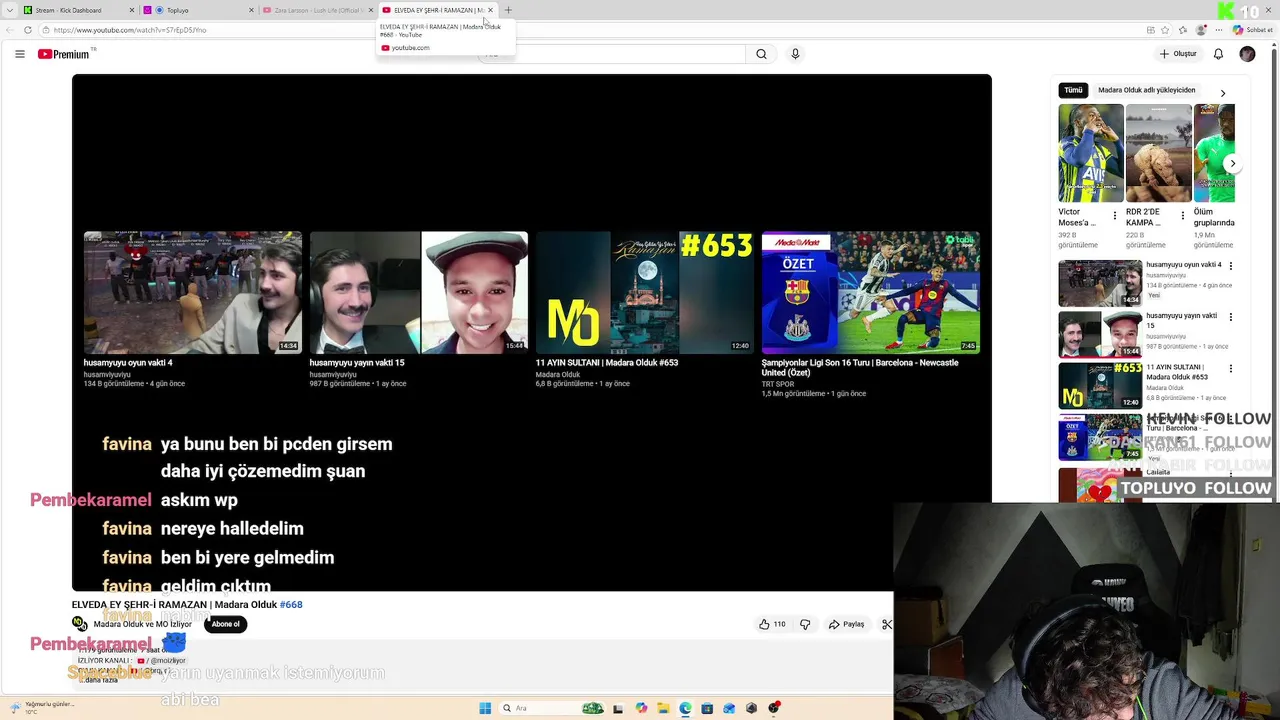Open options menu for 11 AYIN SULTANI
Screen dimensions: 1280x720
coord(1231,368)
